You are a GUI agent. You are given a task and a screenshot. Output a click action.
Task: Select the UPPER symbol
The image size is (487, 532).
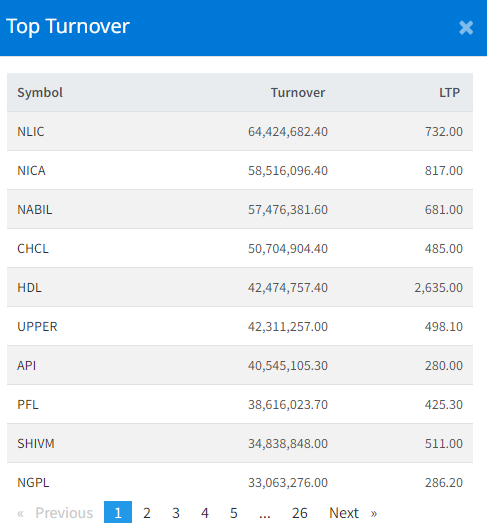click(37, 327)
